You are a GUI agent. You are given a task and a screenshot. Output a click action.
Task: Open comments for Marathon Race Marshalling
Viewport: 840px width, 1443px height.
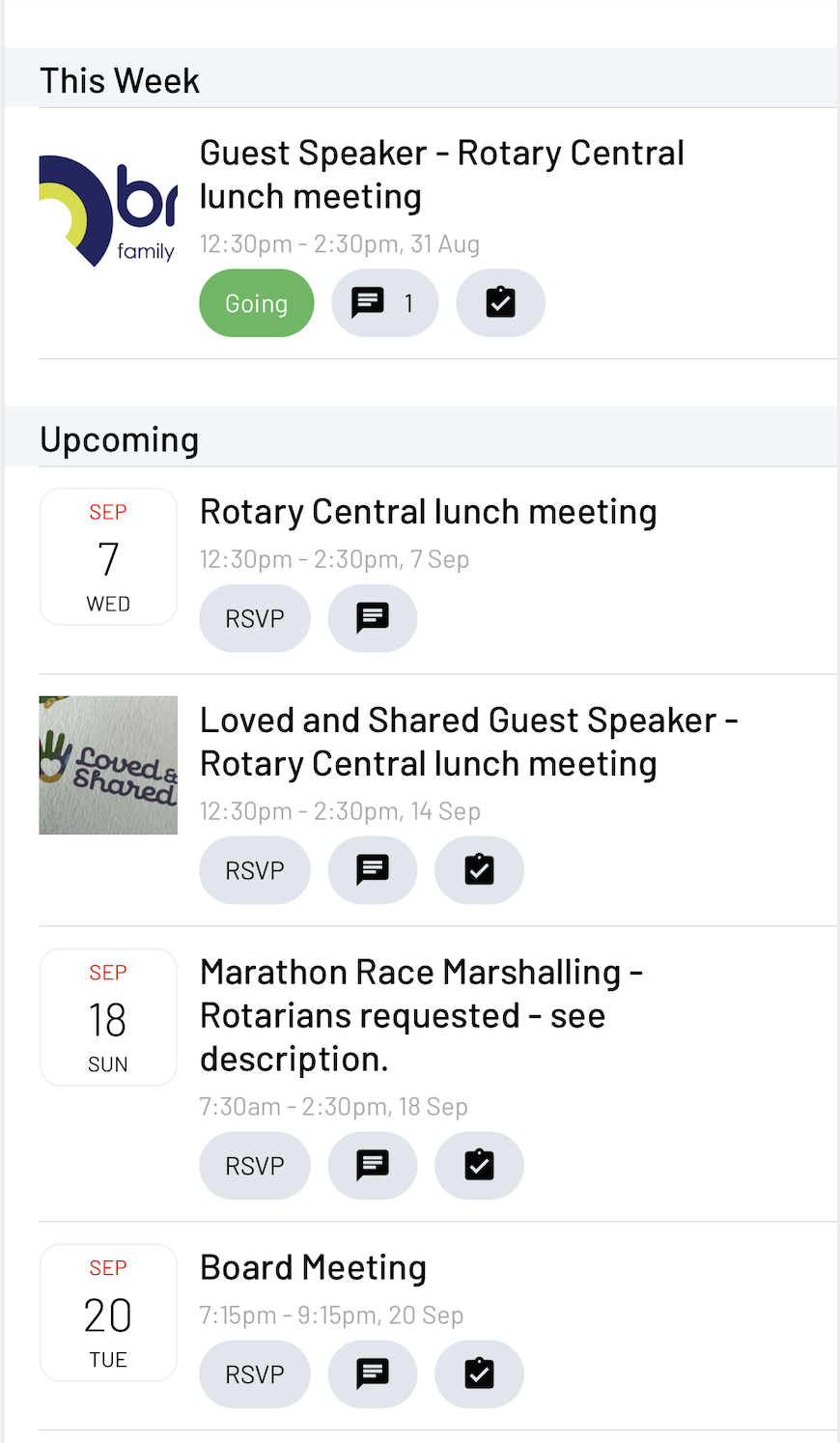(x=373, y=1166)
